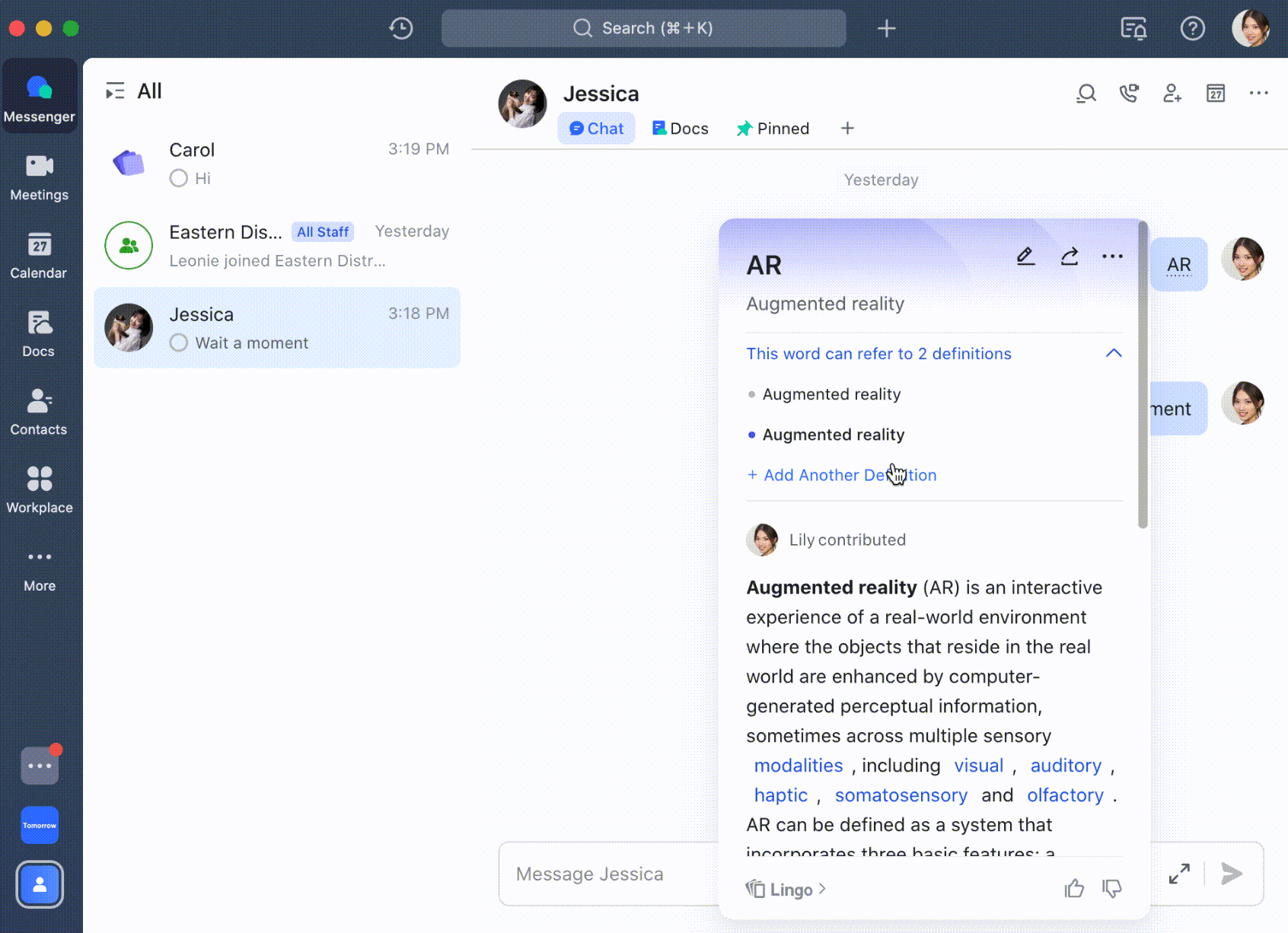Give thumbs down to AR definition
This screenshot has height=933, width=1288.
coord(1111,888)
